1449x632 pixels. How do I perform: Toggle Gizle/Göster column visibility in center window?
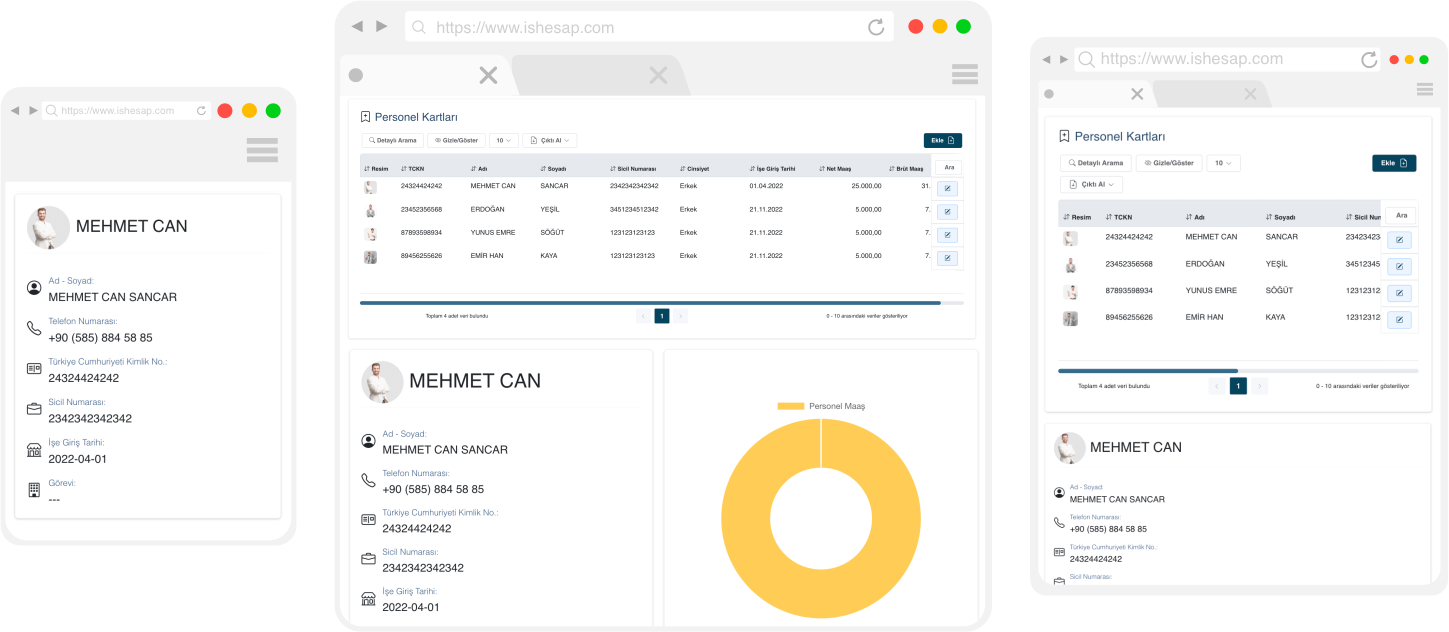tap(457, 141)
